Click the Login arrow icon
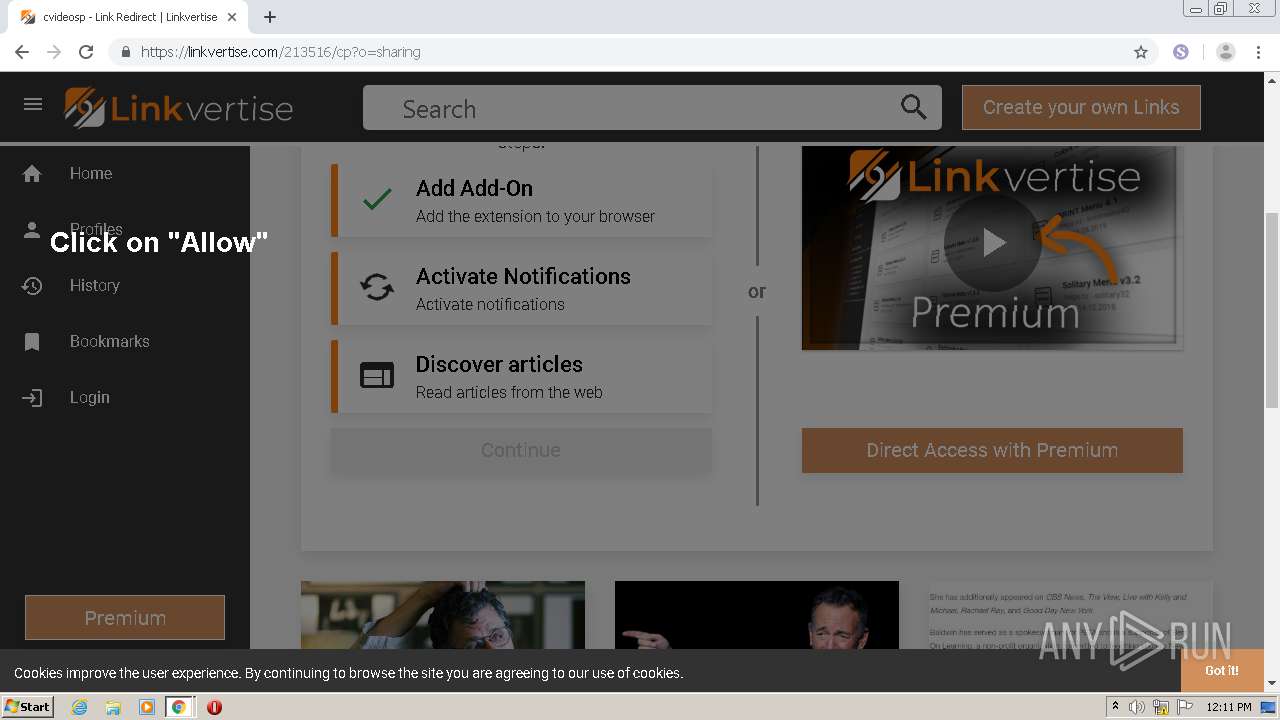1280x720 pixels. pos(32,398)
